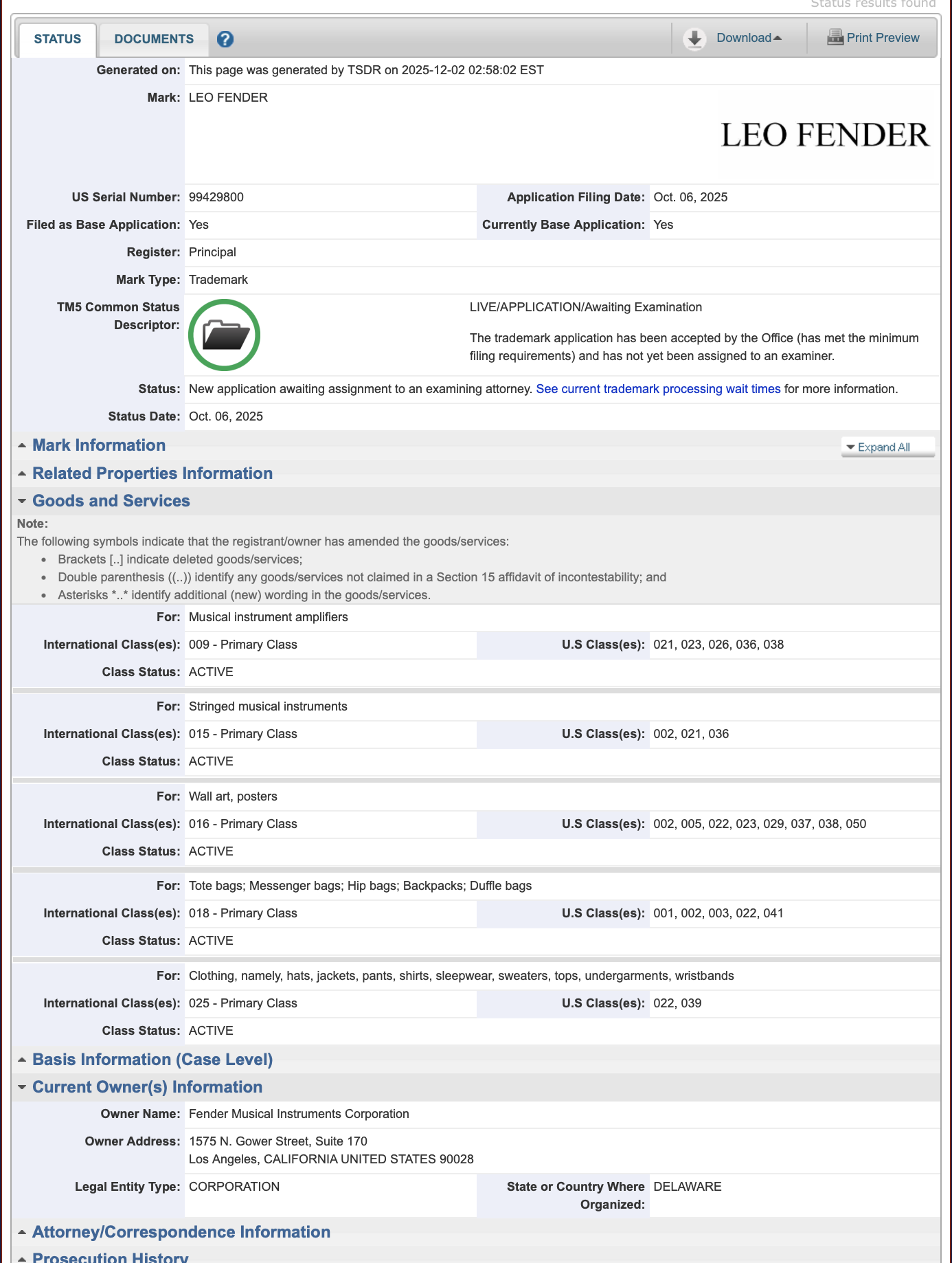Viewport: 952px width, 1263px height.
Task: Click the Stringed musical instruments goods entry
Action: [268, 706]
